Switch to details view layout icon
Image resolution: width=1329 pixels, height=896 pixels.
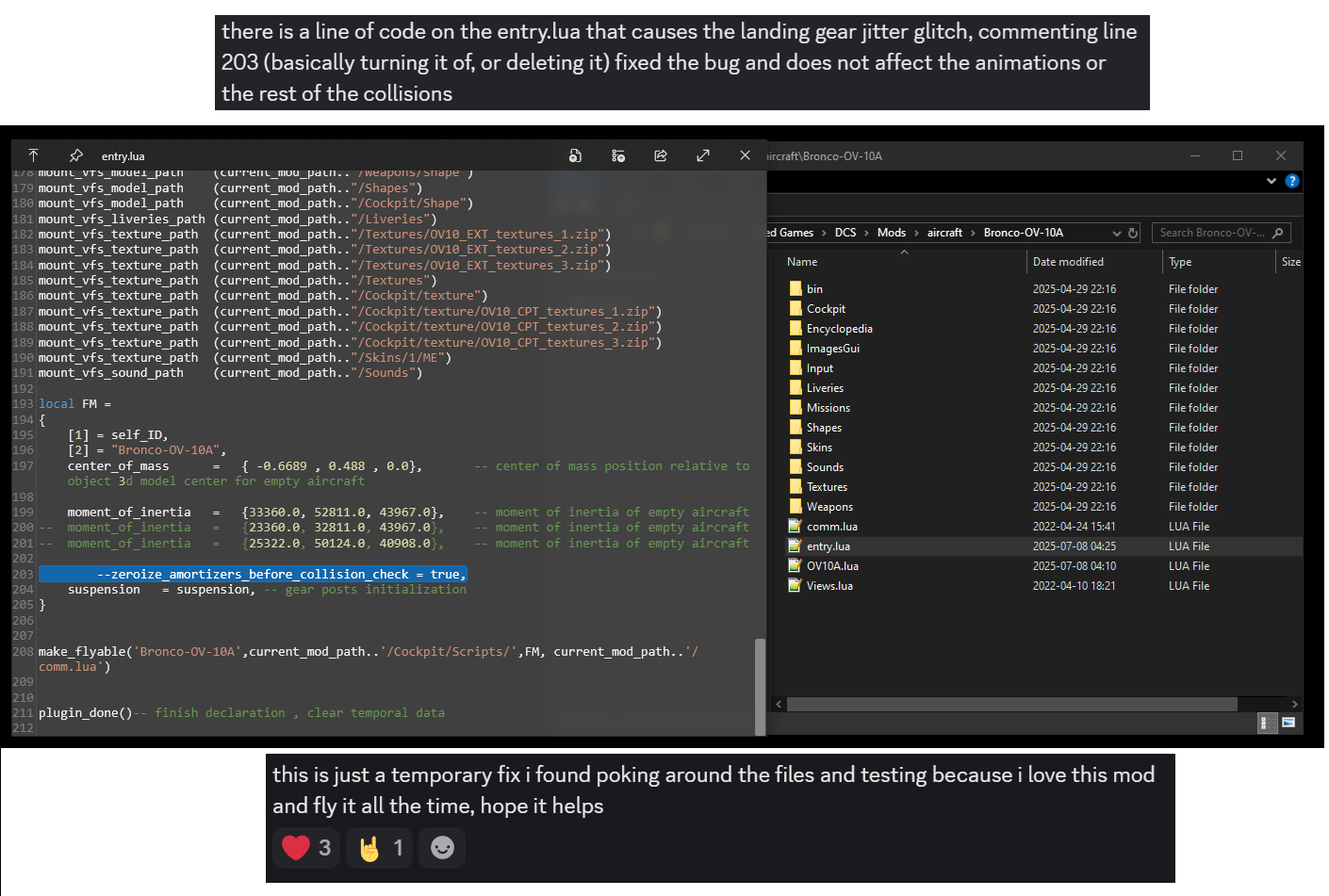pos(1268,723)
